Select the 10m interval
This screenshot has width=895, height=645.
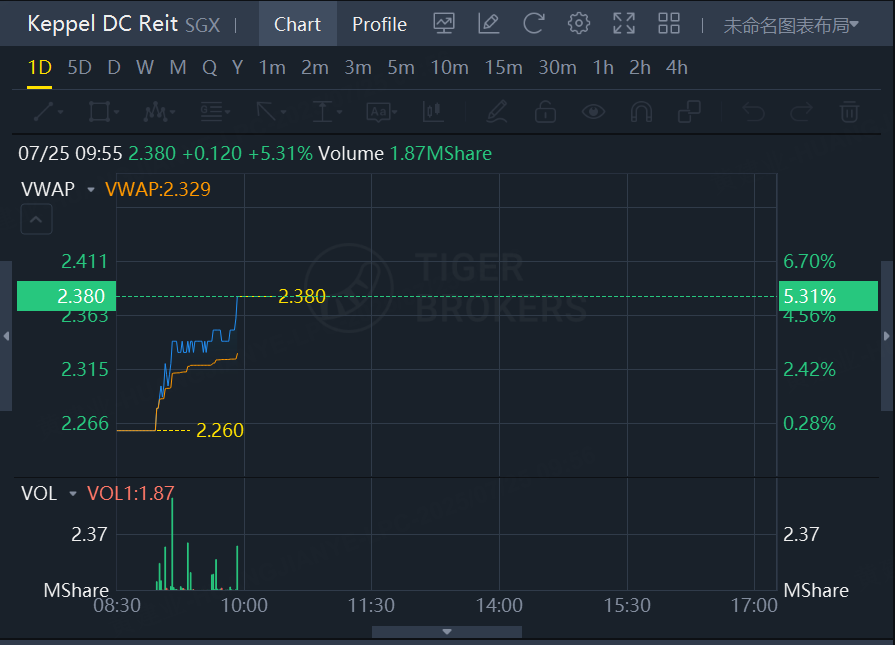tap(449, 68)
